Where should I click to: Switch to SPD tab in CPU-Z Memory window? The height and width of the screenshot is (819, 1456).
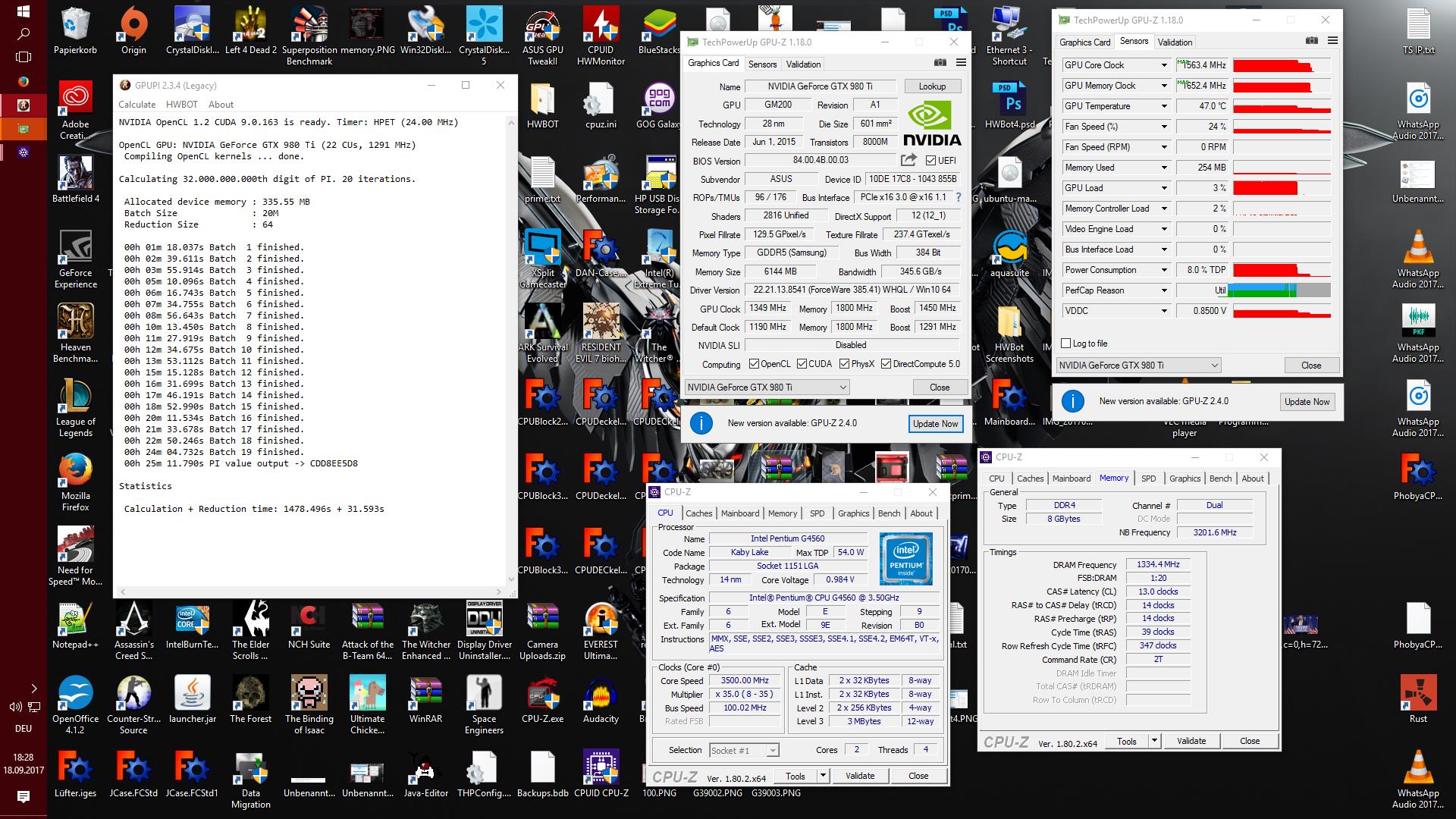[1148, 479]
